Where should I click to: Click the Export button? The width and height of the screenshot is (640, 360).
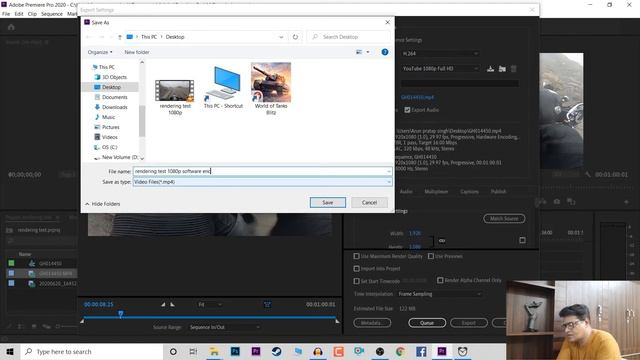[x=469, y=323]
